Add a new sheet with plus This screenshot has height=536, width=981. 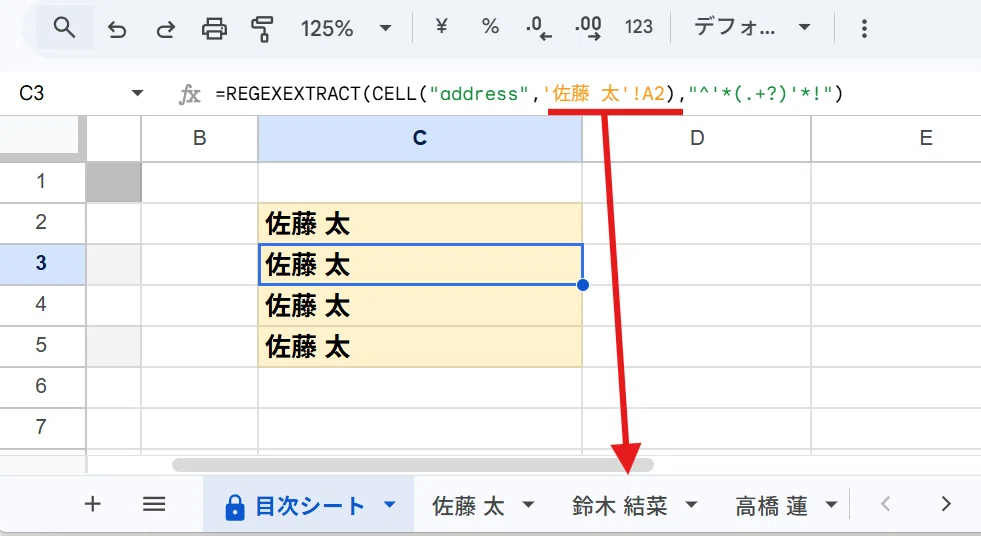(93, 504)
